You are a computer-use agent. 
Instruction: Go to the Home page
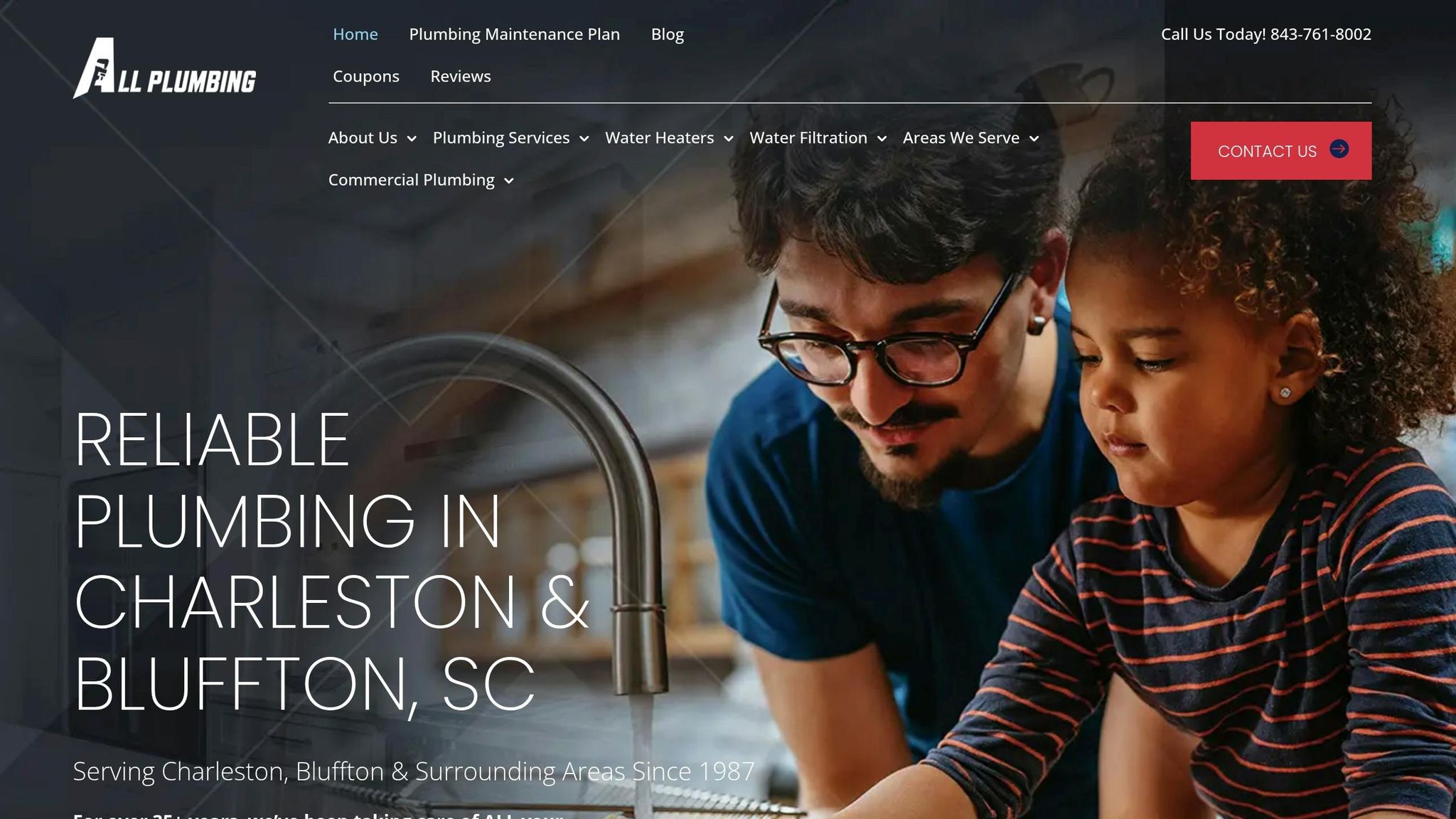[x=355, y=34]
